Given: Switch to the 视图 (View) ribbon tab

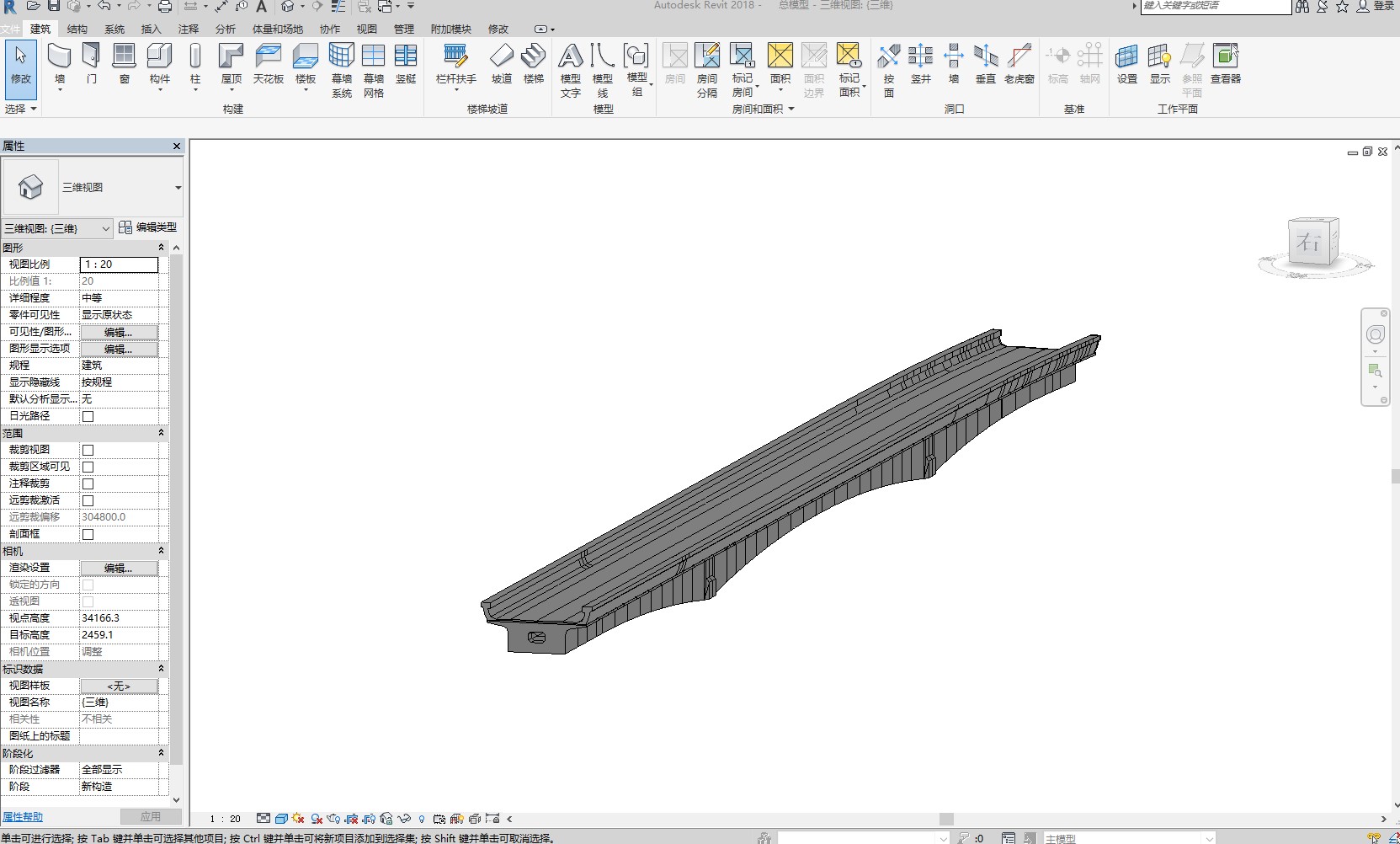Looking at the screenshot, I should click(367, 29).
